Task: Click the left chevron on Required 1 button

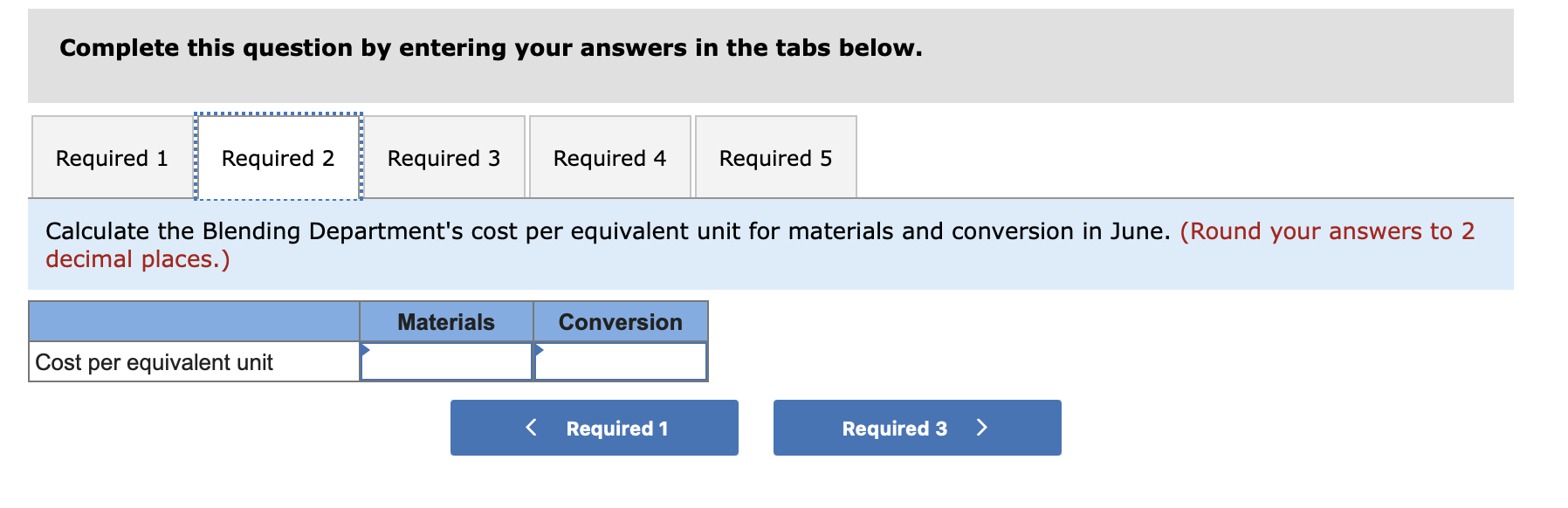Action: coord(531,428)
